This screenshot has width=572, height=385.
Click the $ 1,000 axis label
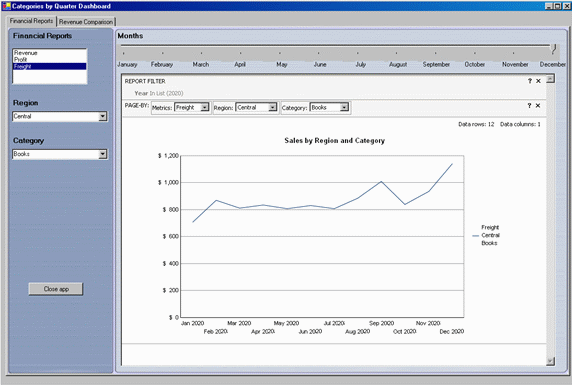168,182
